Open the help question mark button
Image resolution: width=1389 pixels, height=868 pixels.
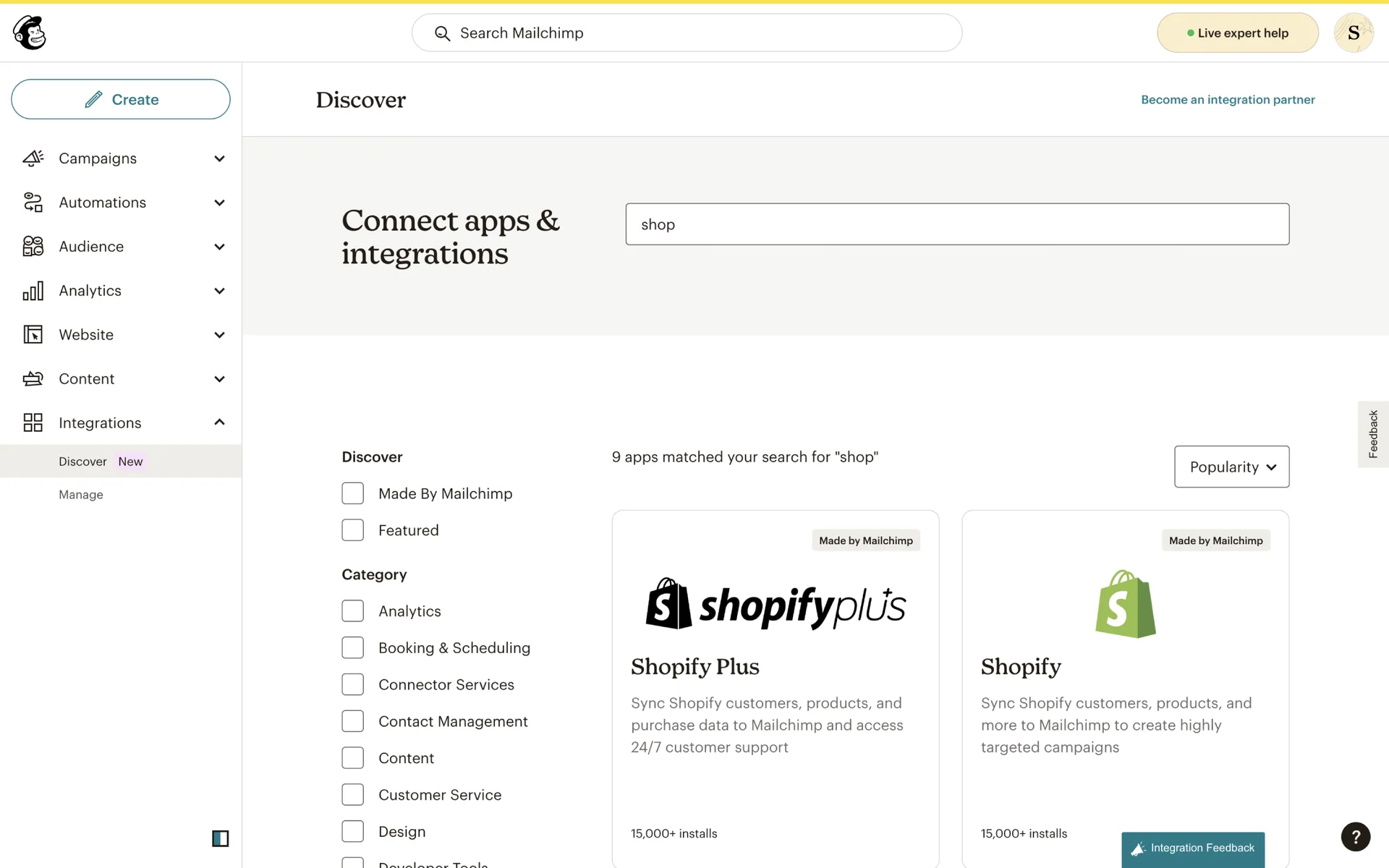point(1355,837)
